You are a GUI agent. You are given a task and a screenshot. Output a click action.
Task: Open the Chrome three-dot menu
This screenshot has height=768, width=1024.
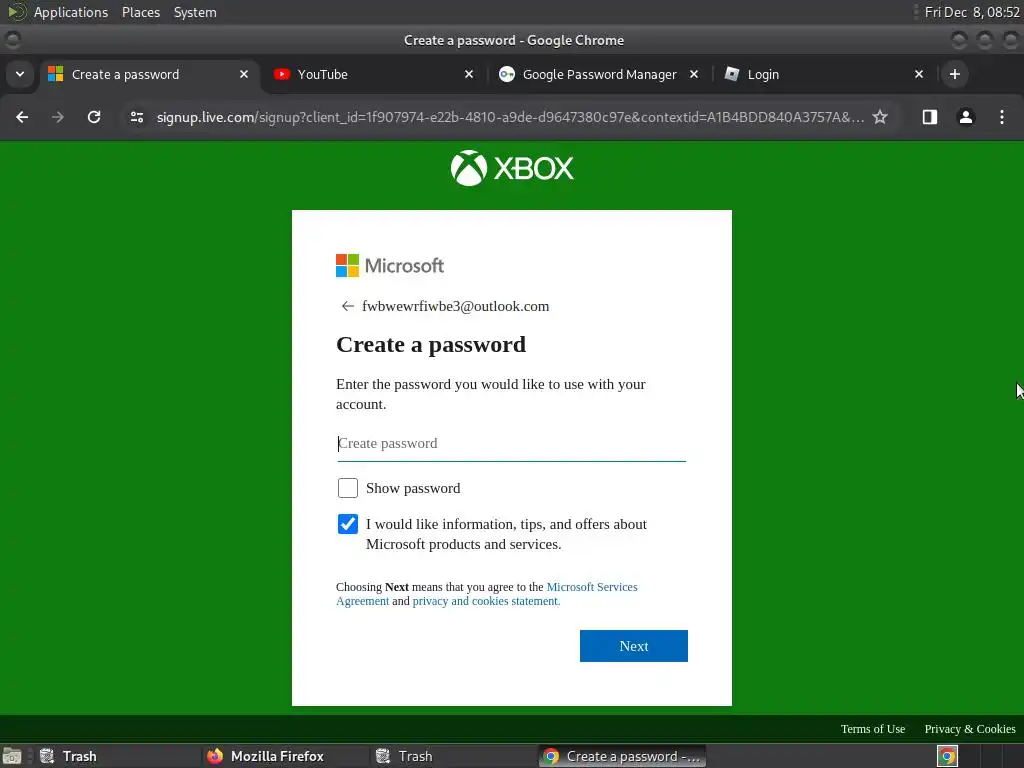pos(1002,117)
